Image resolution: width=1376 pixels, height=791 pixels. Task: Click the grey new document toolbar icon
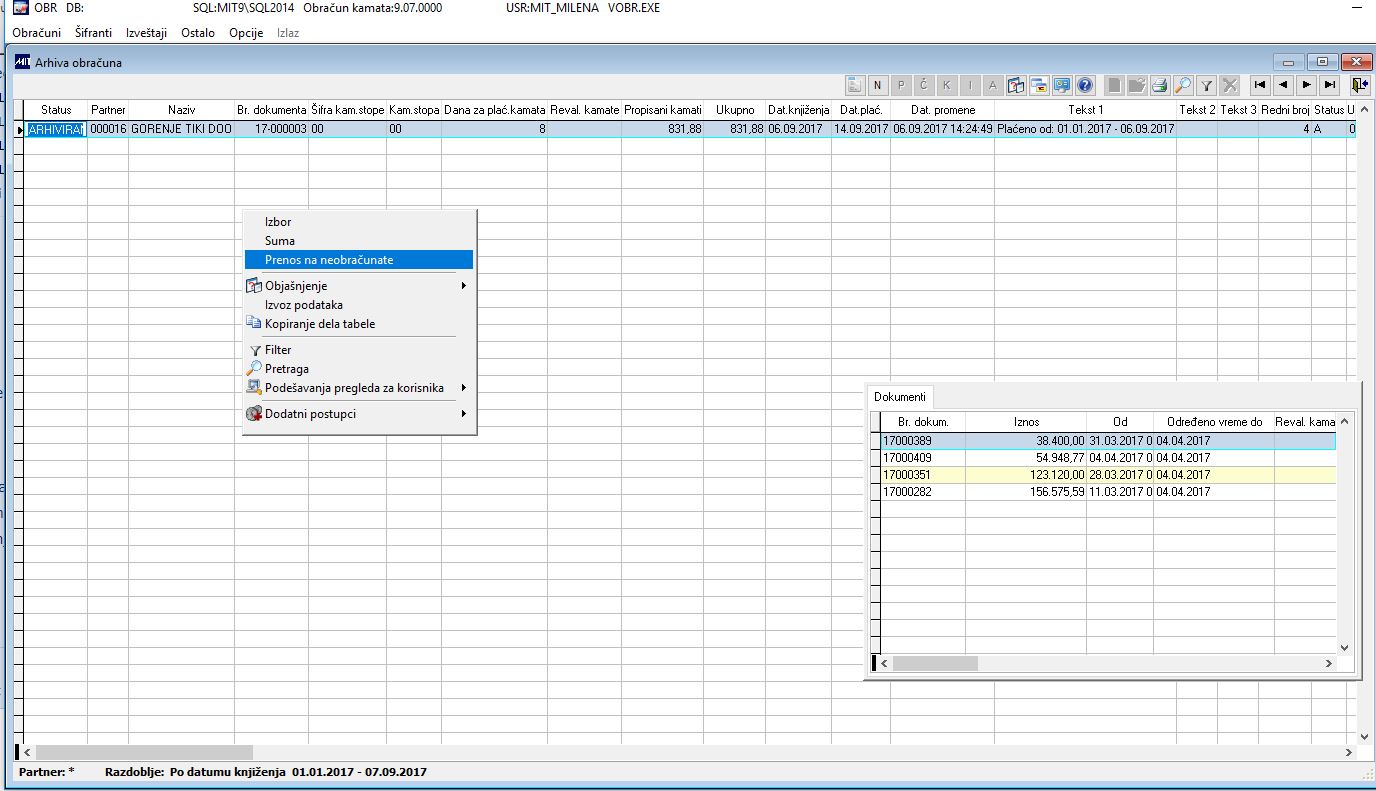point(1113,85)
